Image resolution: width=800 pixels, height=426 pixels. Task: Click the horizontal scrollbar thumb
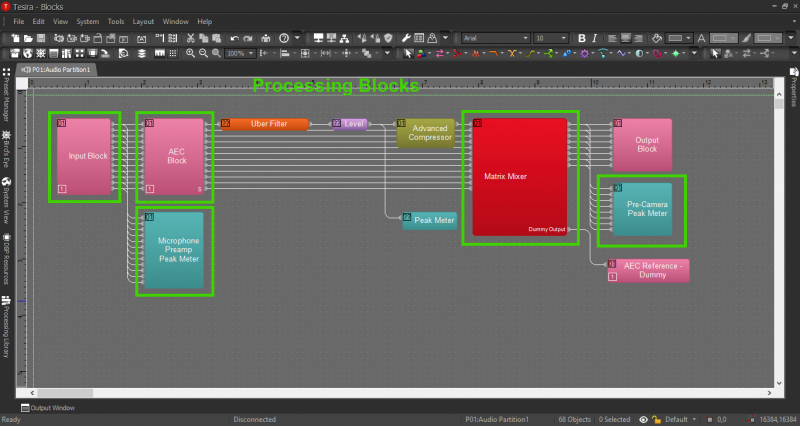click(65, 393)
